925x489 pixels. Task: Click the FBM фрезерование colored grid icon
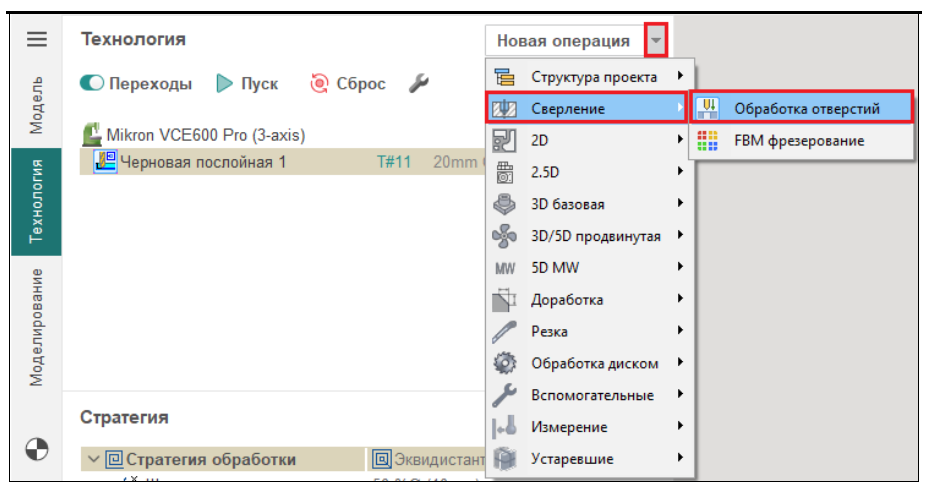(x=708, y=140)
